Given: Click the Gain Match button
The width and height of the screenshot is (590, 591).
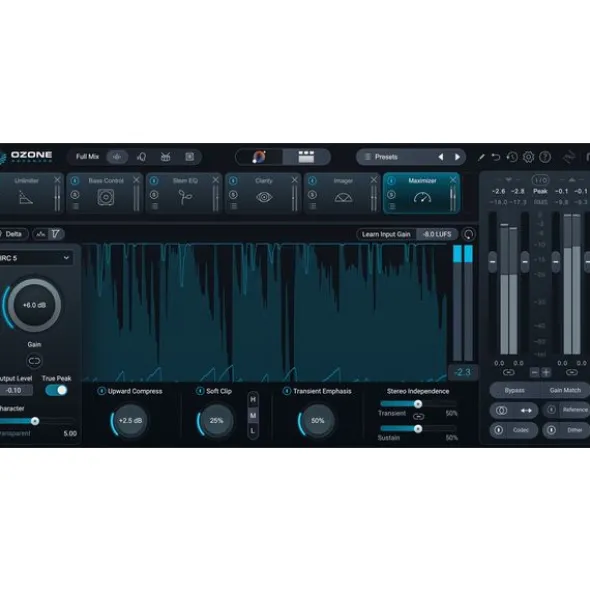Looking at the screenshot, I should [565, 390].
